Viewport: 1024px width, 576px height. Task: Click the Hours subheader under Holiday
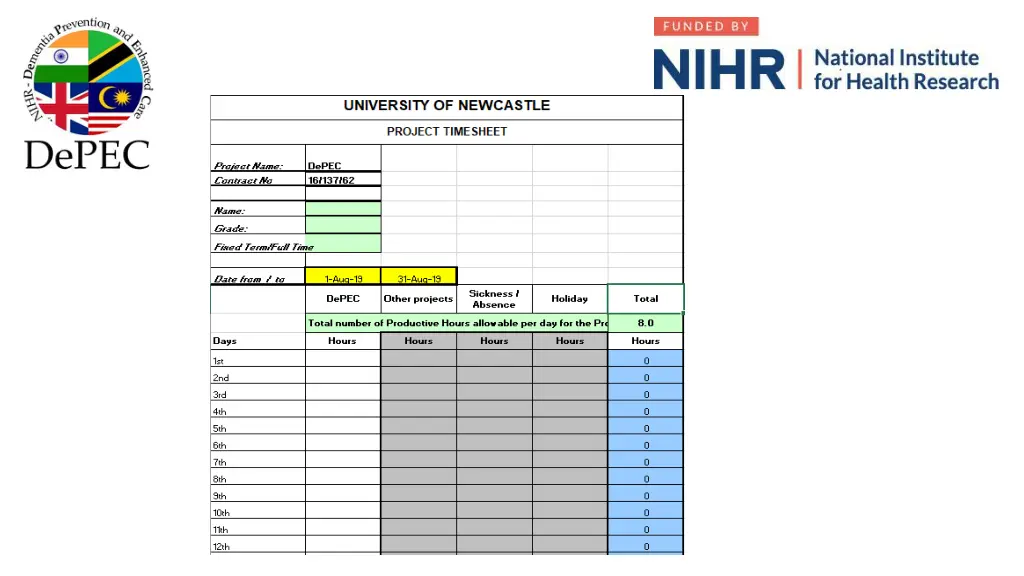tap(570, 341)
